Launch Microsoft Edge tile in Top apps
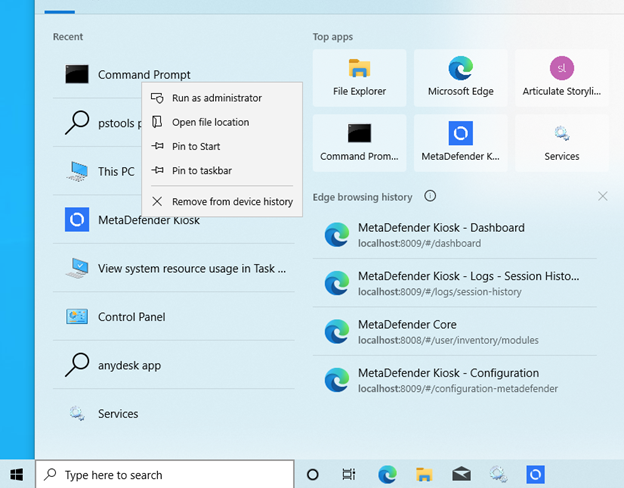 click(460, 78)
